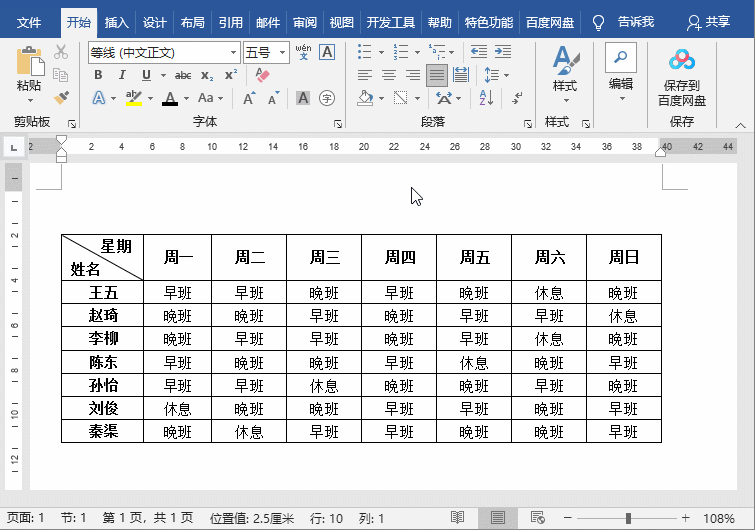This screenshot has width=755, height=530.
Task: Toggle justify alignment
Action: click(x=437, y=75)
